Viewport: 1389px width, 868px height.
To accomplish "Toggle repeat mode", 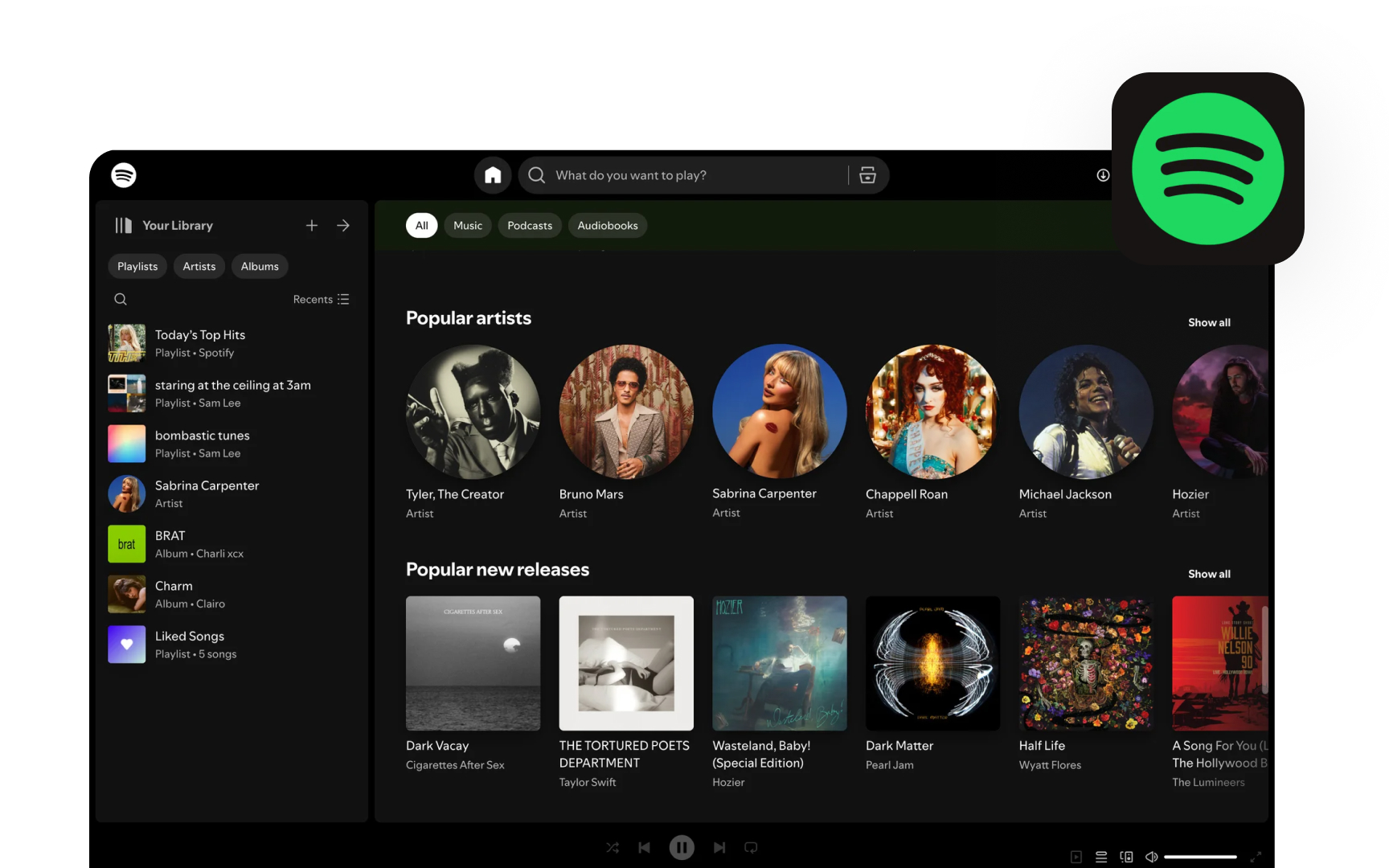I will pyautogui.click(x=751, y=847).
